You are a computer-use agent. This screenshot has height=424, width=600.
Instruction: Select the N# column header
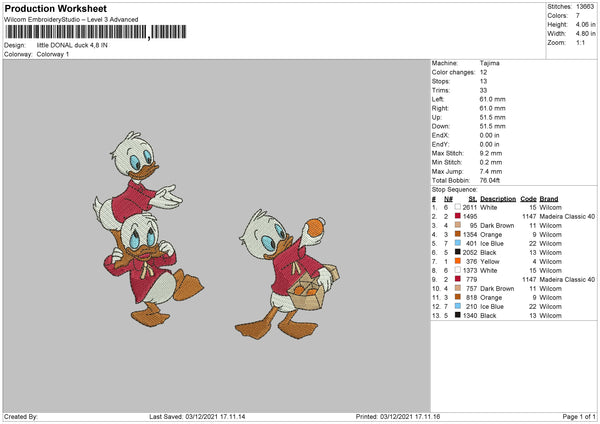448,199
